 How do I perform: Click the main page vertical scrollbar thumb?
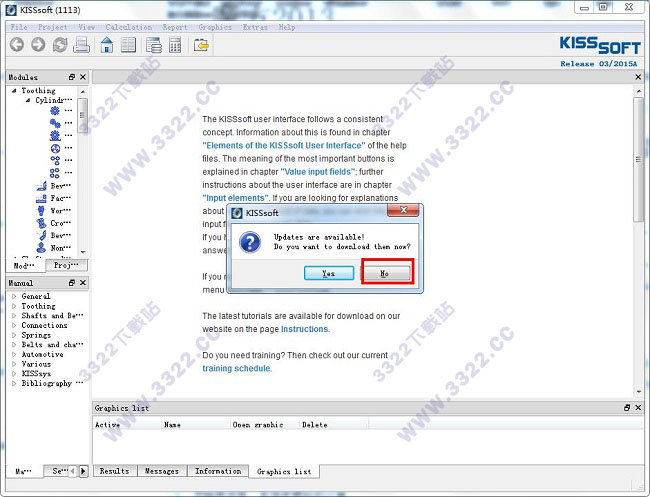click(638, 160)
